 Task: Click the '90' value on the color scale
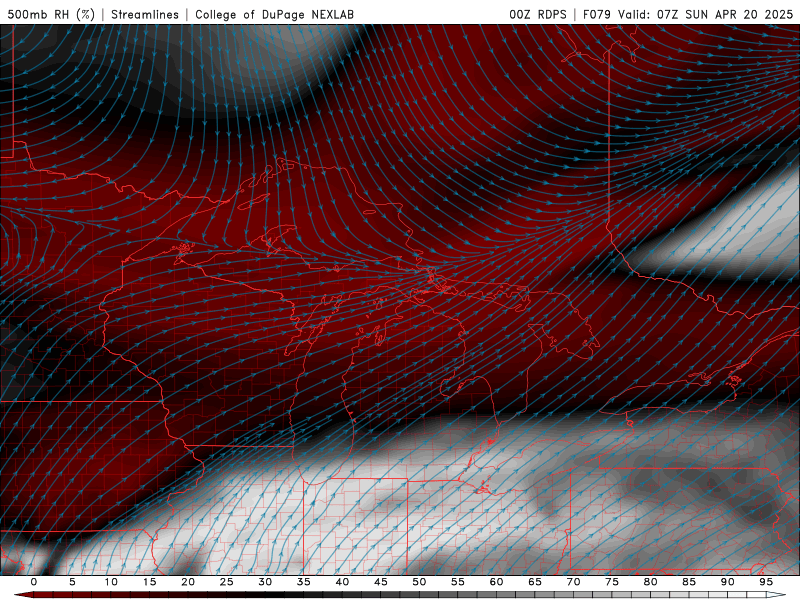pos(727,582)
